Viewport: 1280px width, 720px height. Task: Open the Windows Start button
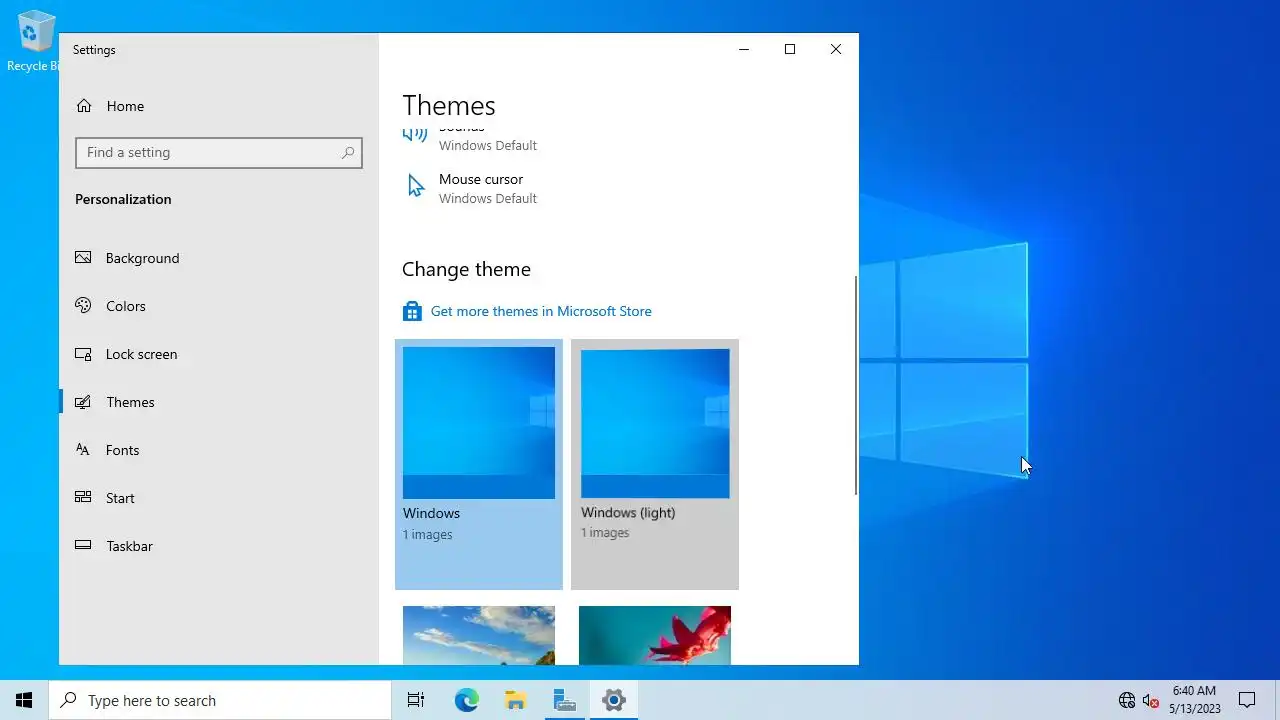[24, 700]
